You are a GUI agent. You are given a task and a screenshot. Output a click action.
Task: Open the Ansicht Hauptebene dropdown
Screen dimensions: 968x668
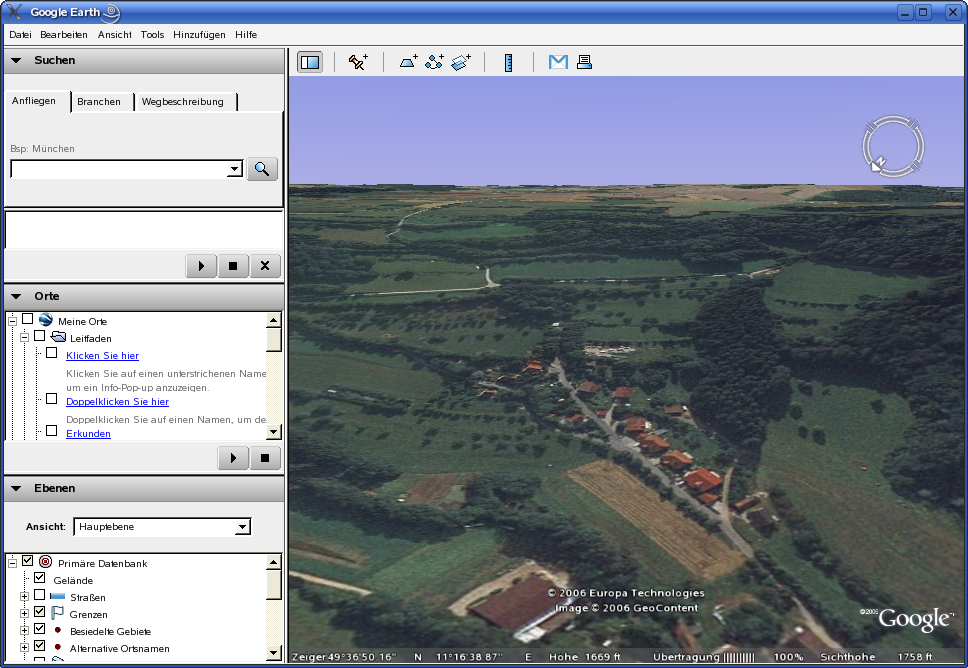pos(162,527)
